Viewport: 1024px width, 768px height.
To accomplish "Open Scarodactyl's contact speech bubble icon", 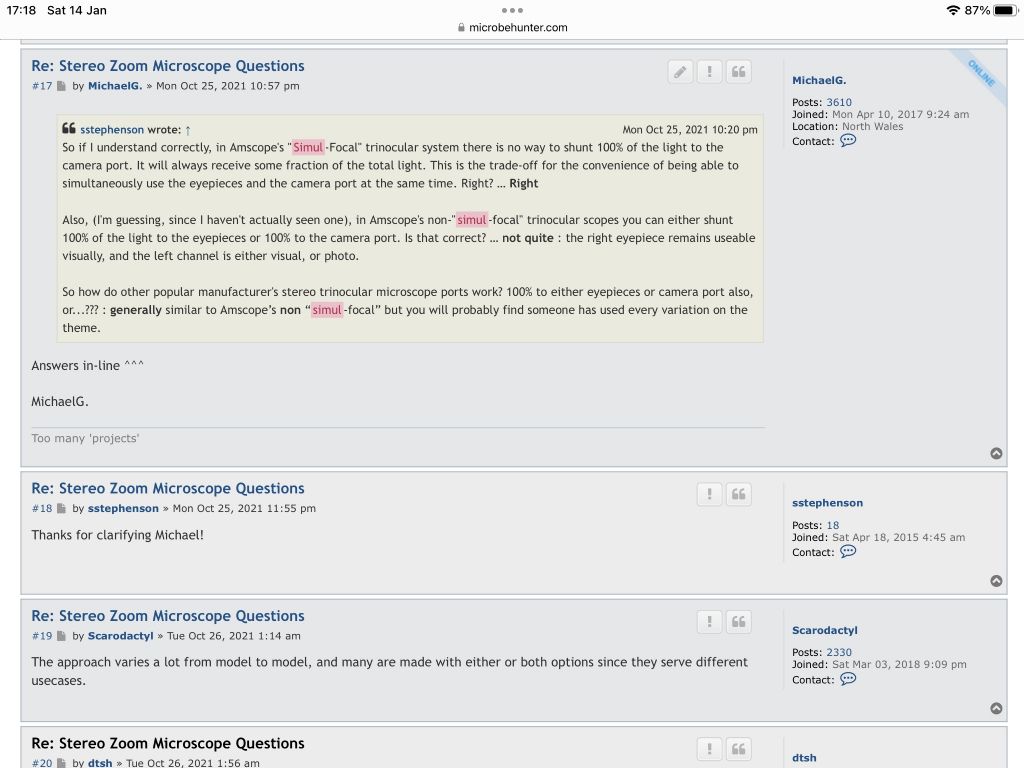I will pyautogui.click(x=848, y=679).
